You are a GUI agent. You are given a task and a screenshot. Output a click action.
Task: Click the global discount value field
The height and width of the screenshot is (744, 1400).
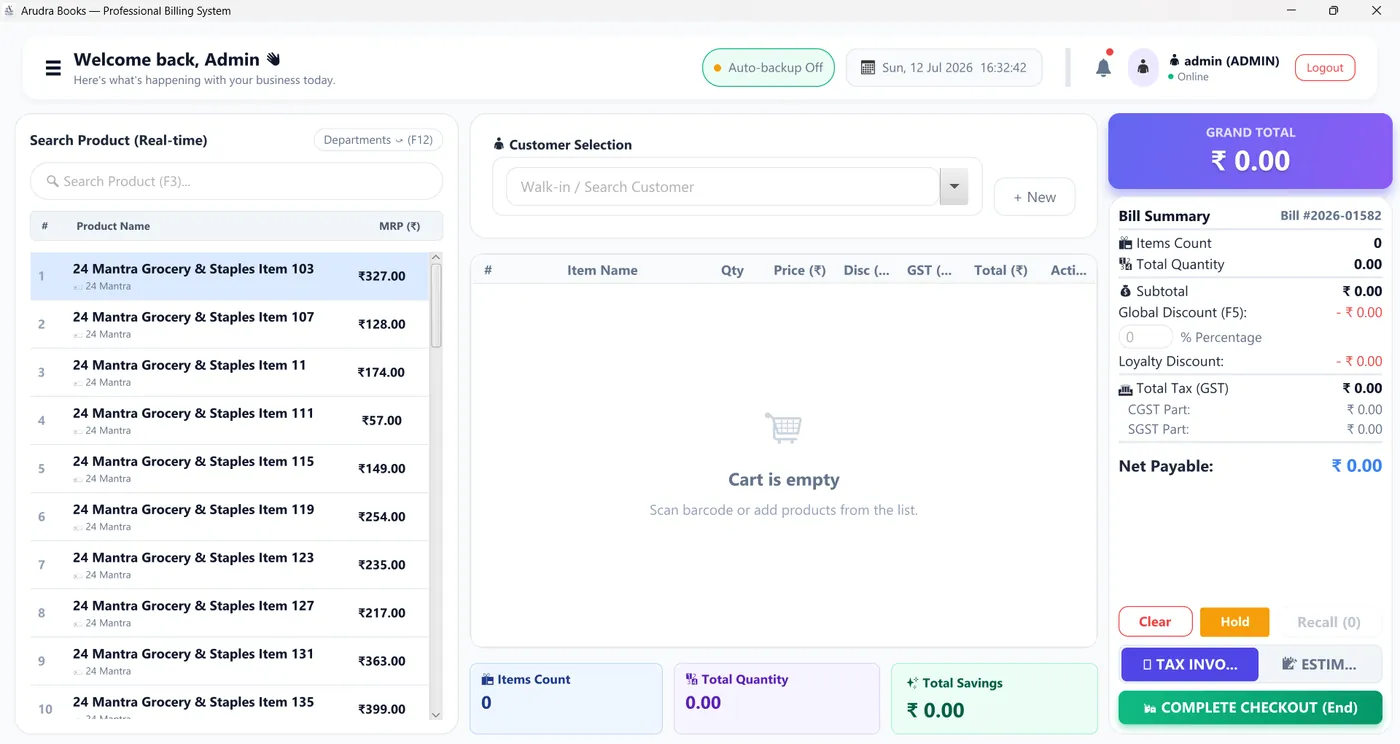[x=1145, y=337]
